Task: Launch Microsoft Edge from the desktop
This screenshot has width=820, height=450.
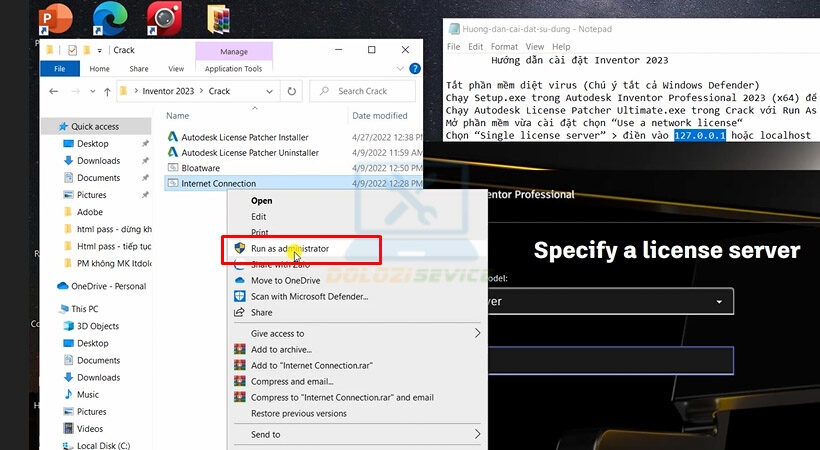Action: click(x=110, y=19)
